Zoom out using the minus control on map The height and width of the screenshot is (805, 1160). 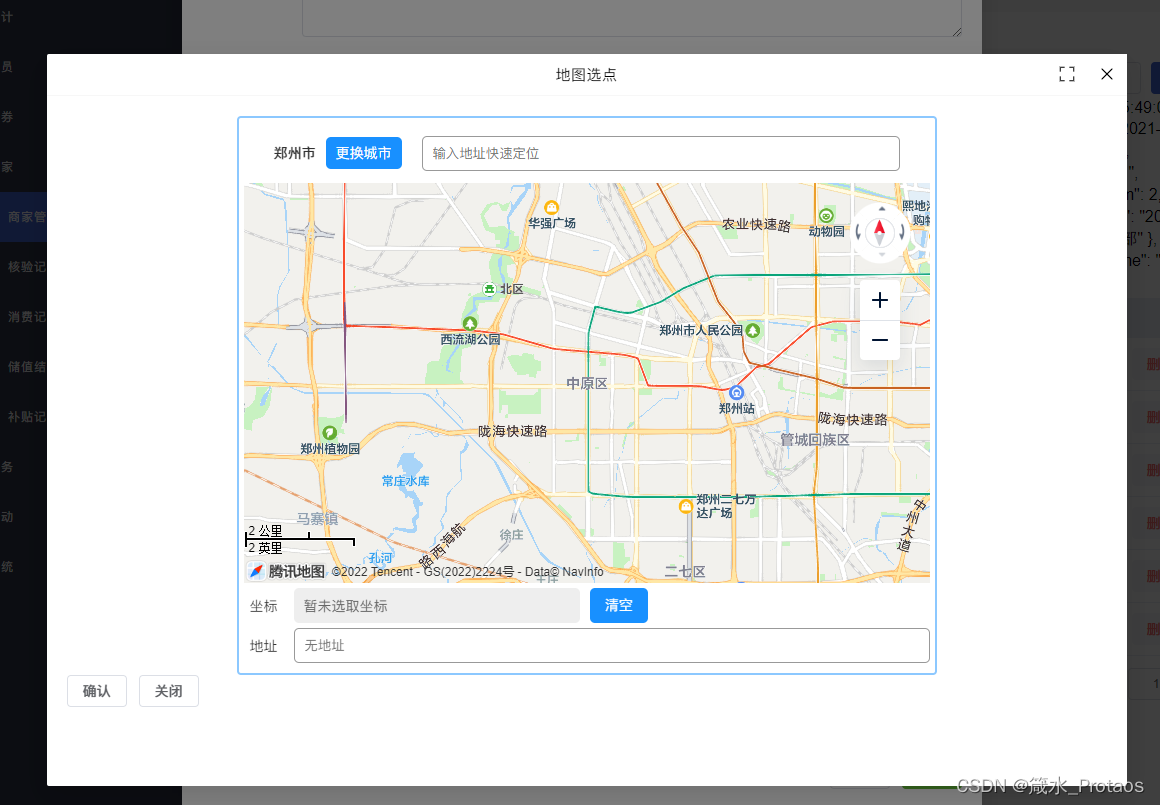click(879, 340)
